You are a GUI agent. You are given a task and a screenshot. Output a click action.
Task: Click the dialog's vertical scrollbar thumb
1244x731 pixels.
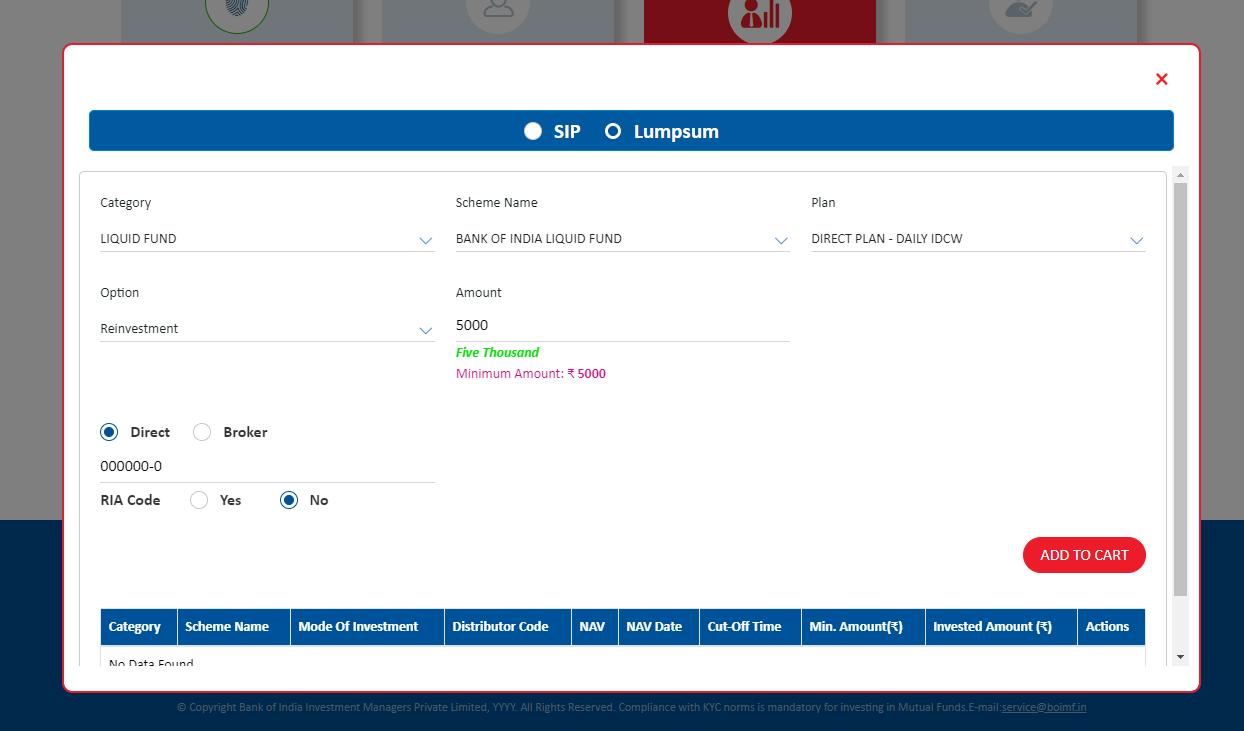(1180, 389)
